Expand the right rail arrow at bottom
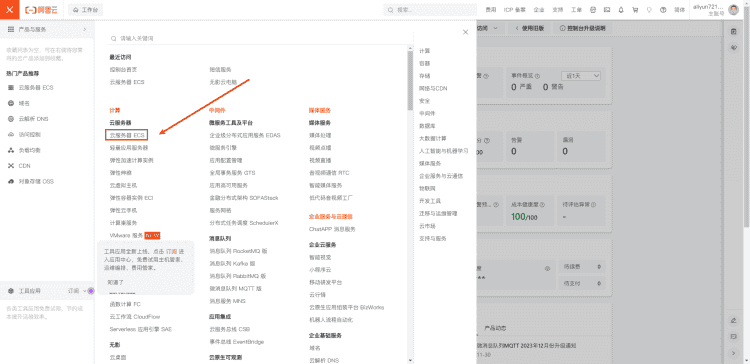The height and width of the screenshot is (364, 750). pyautogui.click(x=733, y=353)
